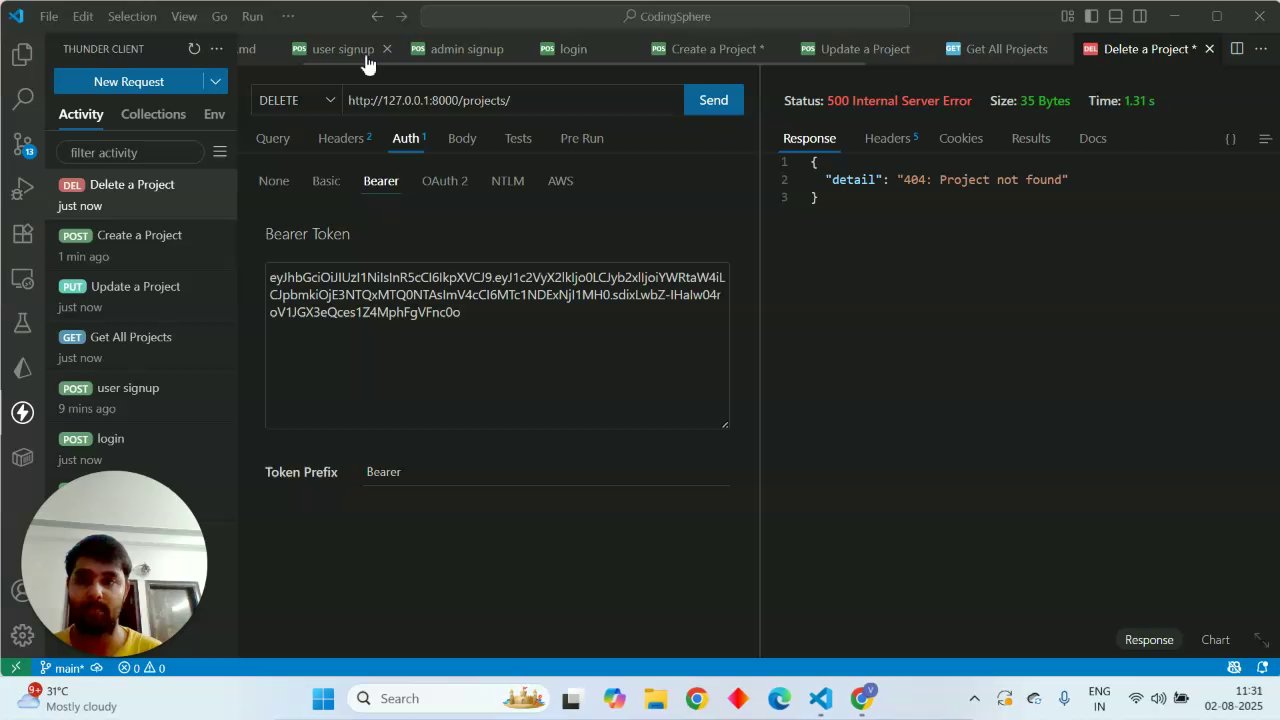Show response as formatted JSON braces
This screenshot has width=1280, height=720.
tap(1231, 139)
